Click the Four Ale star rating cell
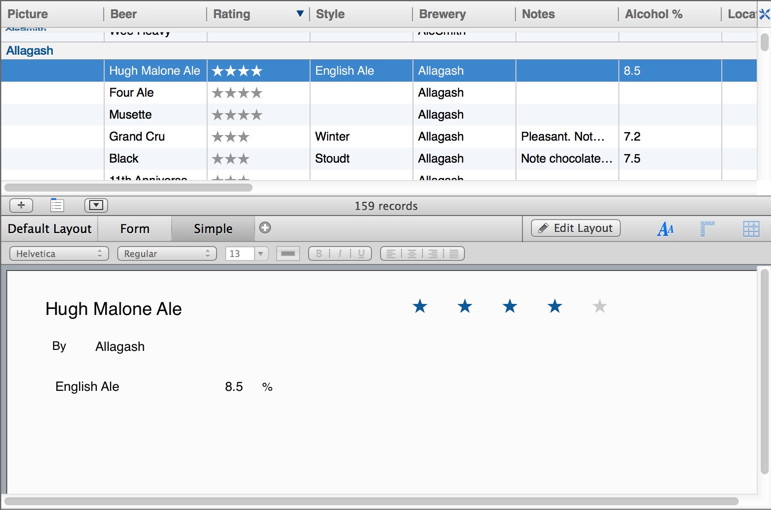 [258, 92]
